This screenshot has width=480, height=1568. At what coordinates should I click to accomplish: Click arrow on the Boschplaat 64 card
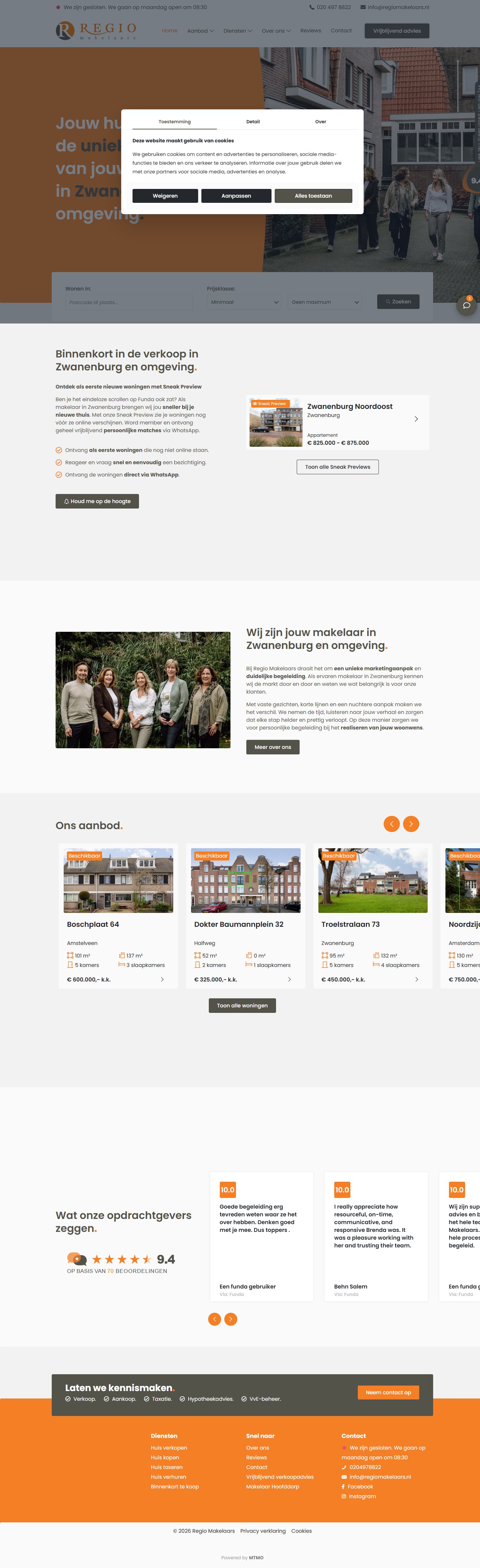pyautogui.click(x=162, y=979)
